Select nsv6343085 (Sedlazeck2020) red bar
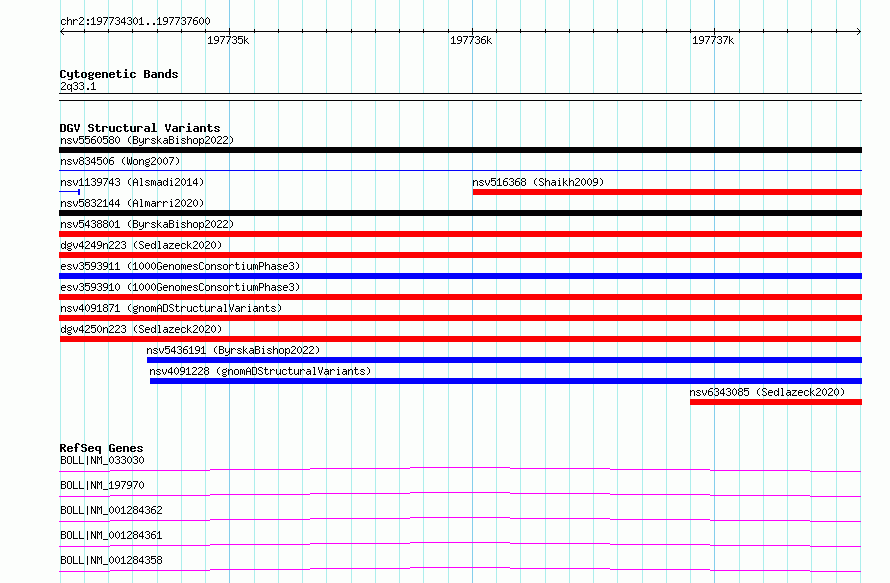The height and width of the screenshot is (583, 890). (x=776, y=402)
